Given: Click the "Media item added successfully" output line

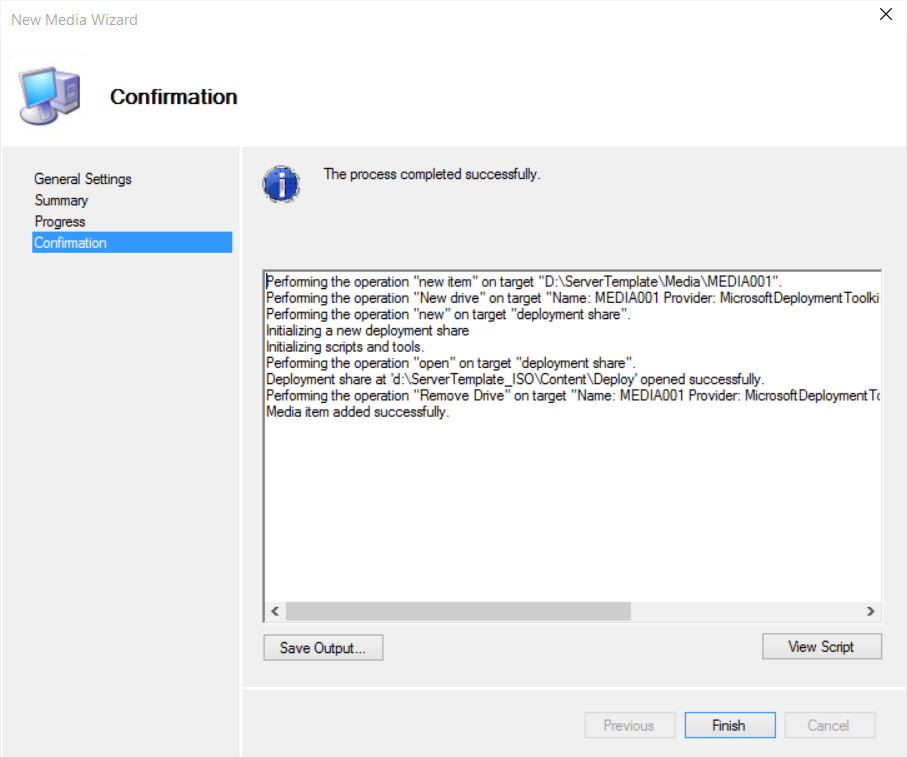Looking at the screenshot, I should (x=357, y=412).
